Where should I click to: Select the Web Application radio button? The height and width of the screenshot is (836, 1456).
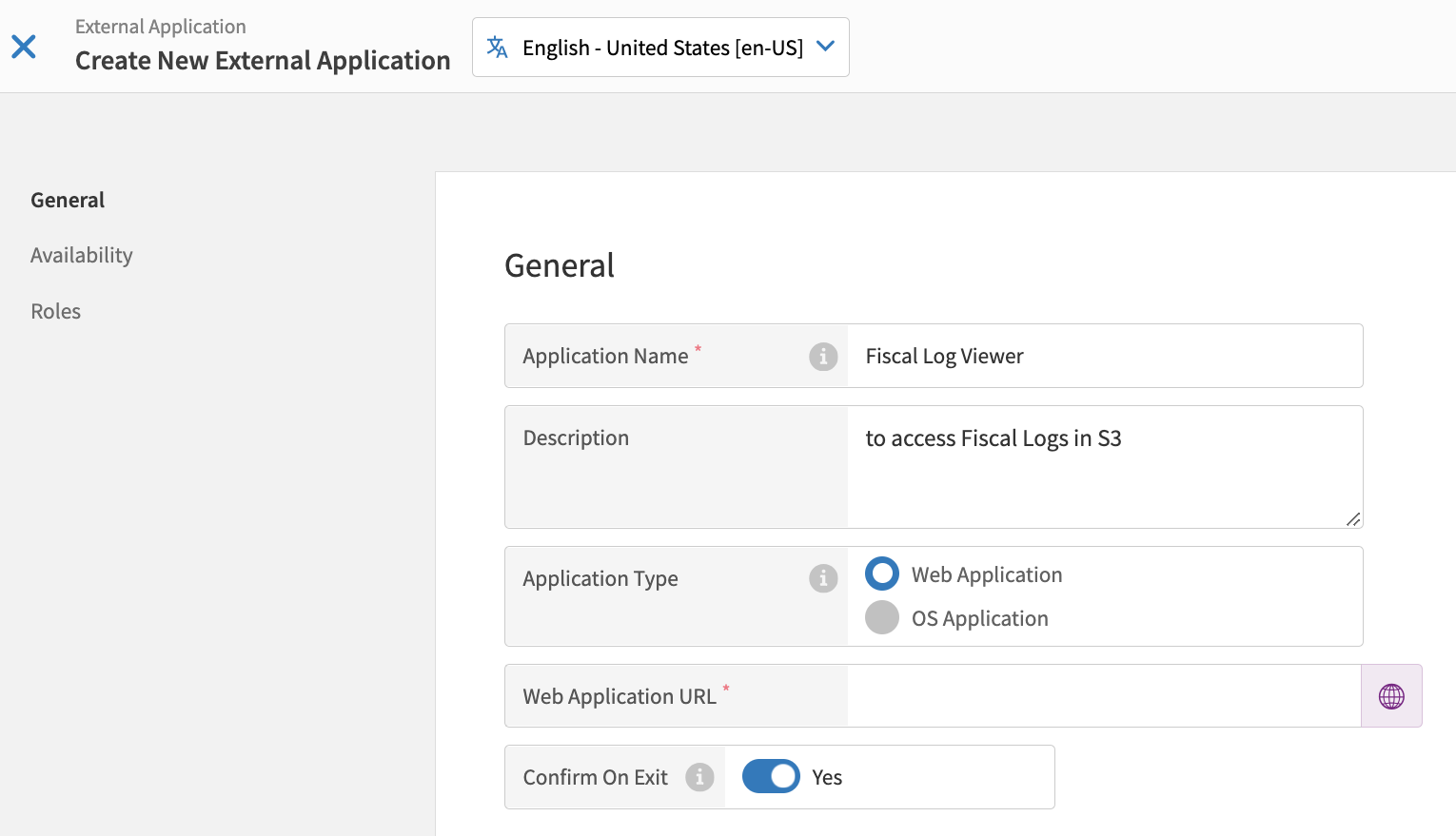(882, 574)
